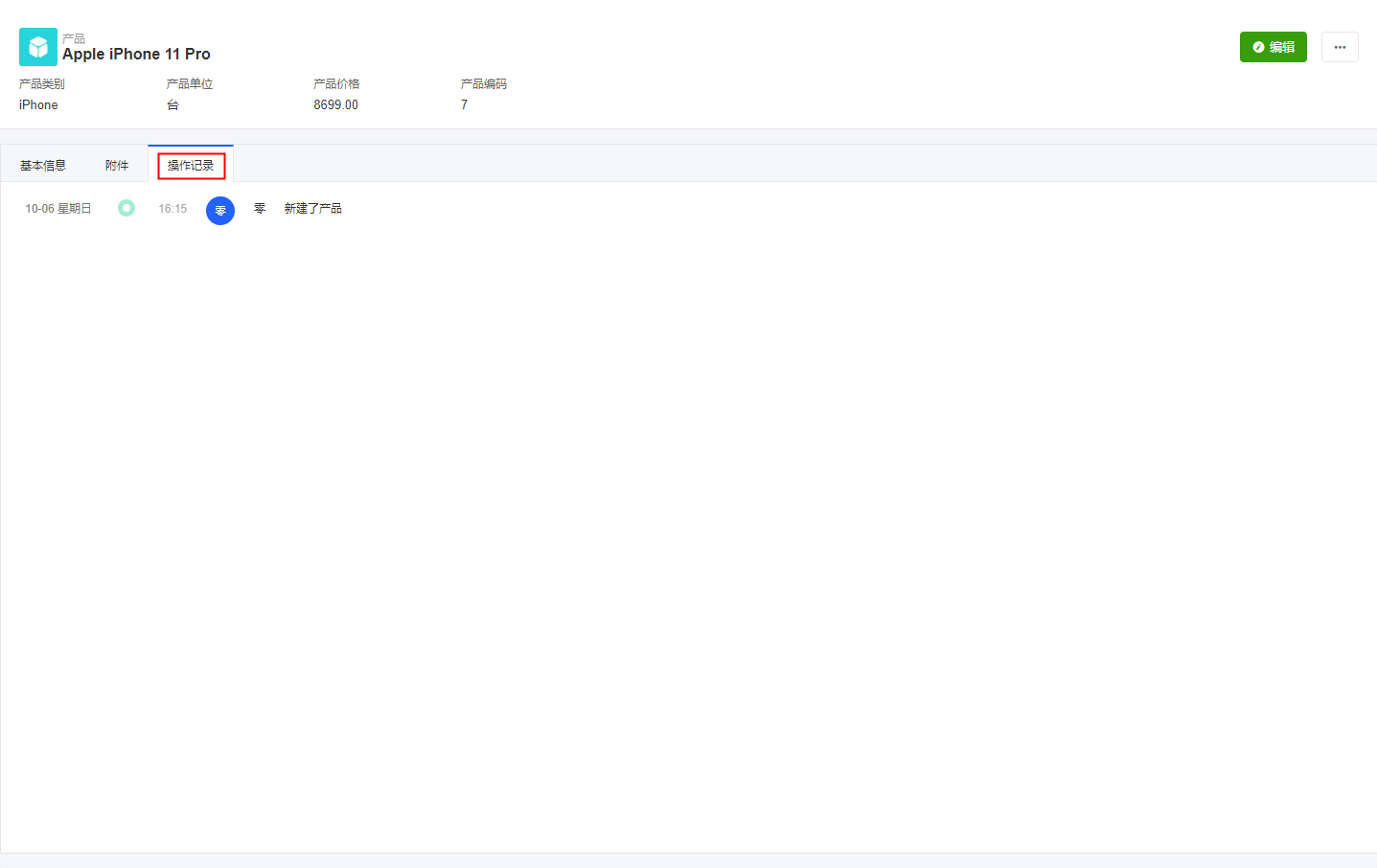
Task: Select the 操作记录 tab
Action: [191, 166]
